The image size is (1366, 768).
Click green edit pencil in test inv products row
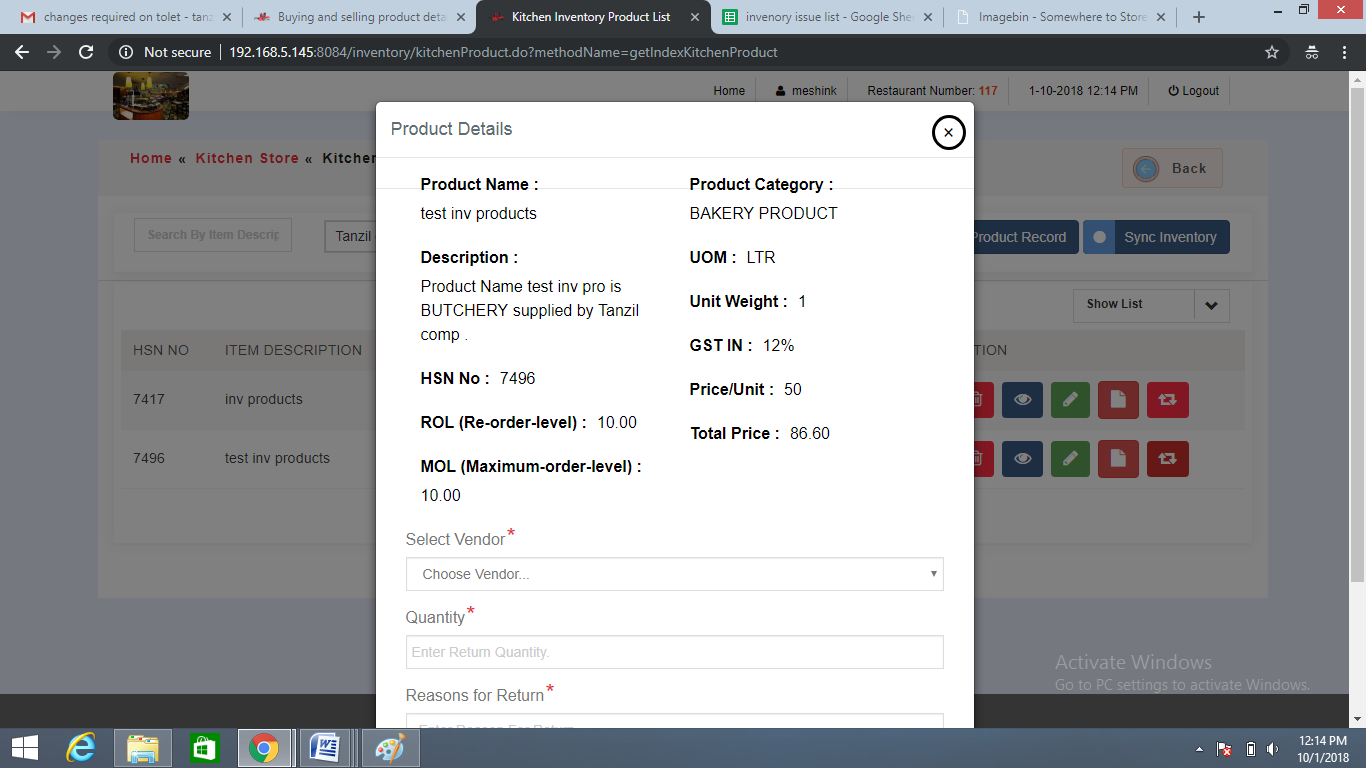(x=1070, y=459)
